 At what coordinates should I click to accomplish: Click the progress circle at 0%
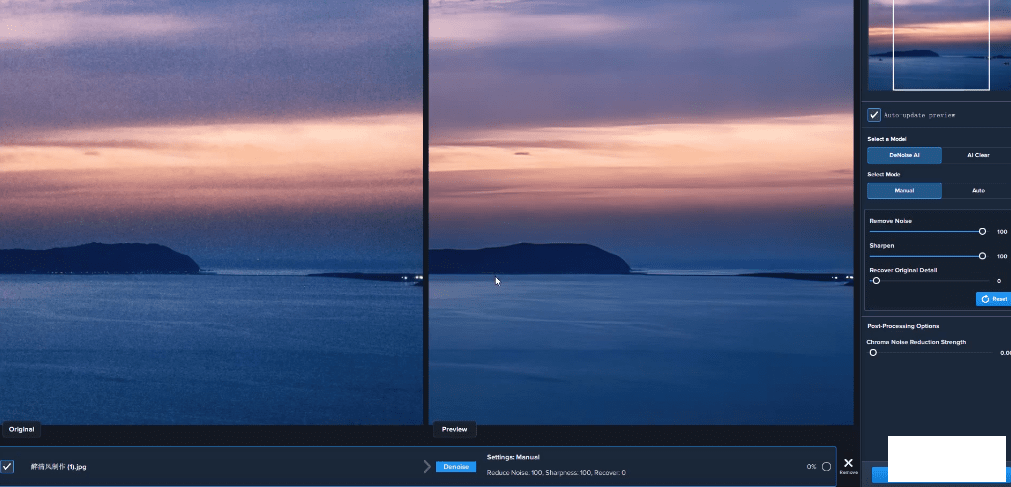click(x=826, y=466)
